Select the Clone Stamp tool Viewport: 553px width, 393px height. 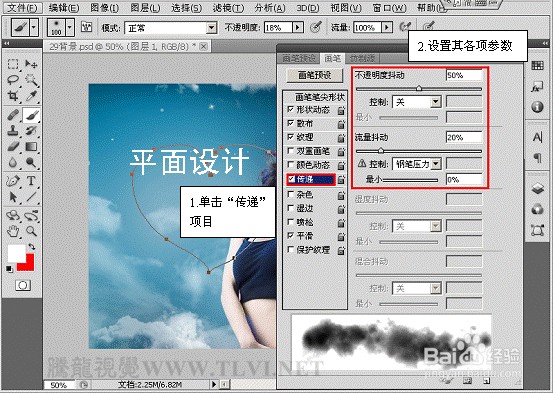(13, 131)
